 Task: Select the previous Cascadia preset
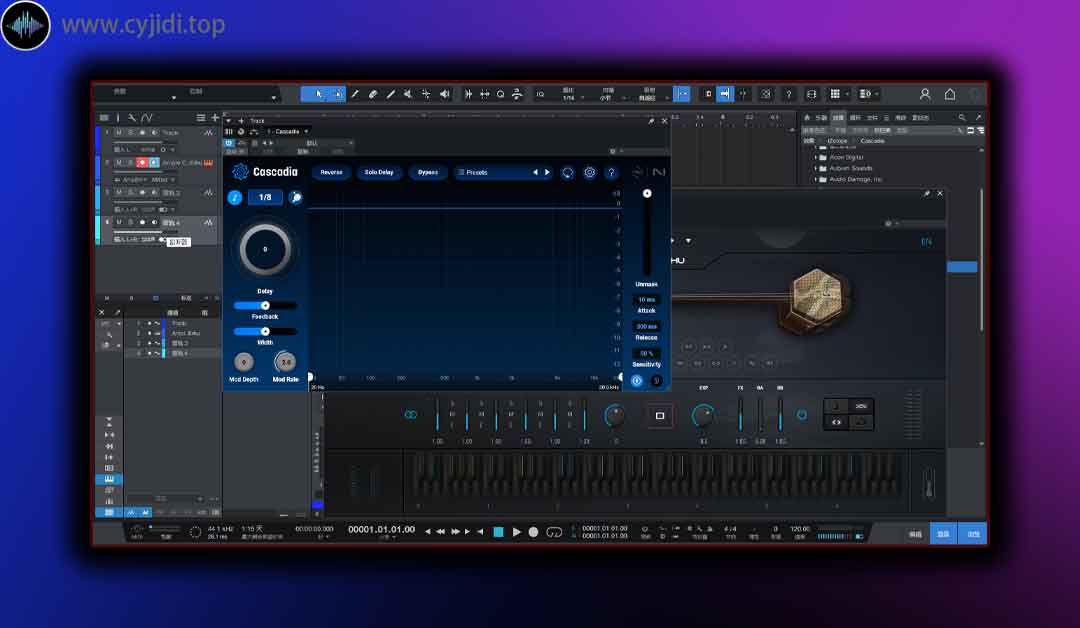coord(535,172)
